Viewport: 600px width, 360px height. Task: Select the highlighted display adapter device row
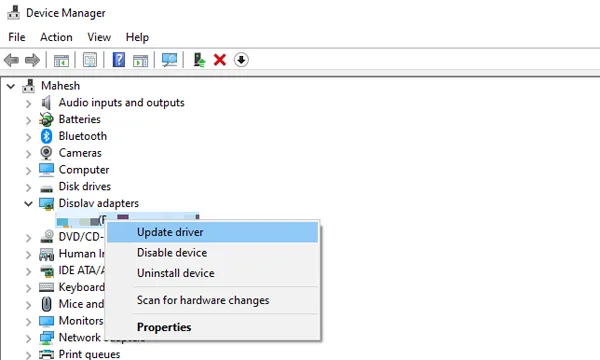[127, 220]
